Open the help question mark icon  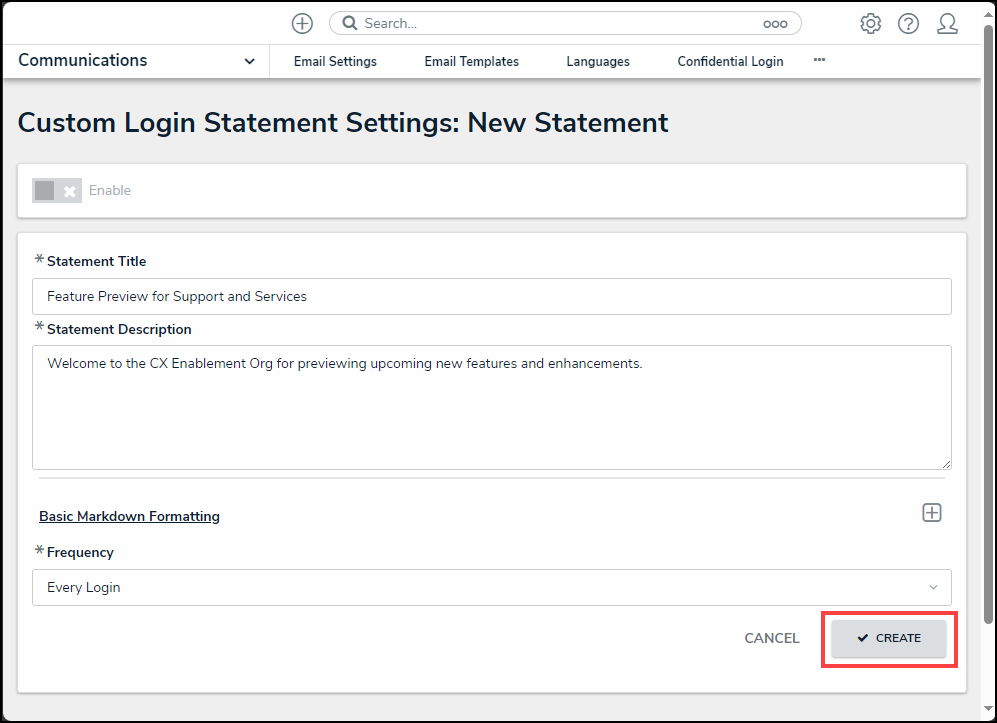pos(908,23)
